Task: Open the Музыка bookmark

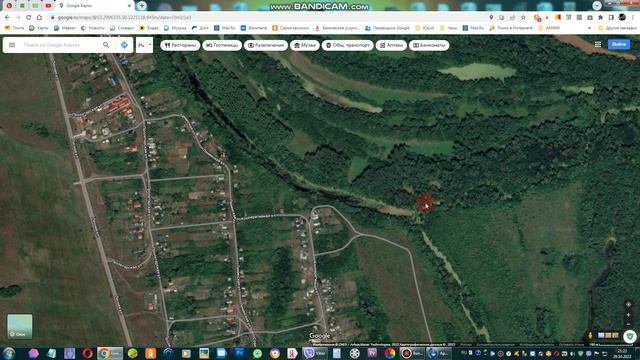Action: click(x=175, y=28)
